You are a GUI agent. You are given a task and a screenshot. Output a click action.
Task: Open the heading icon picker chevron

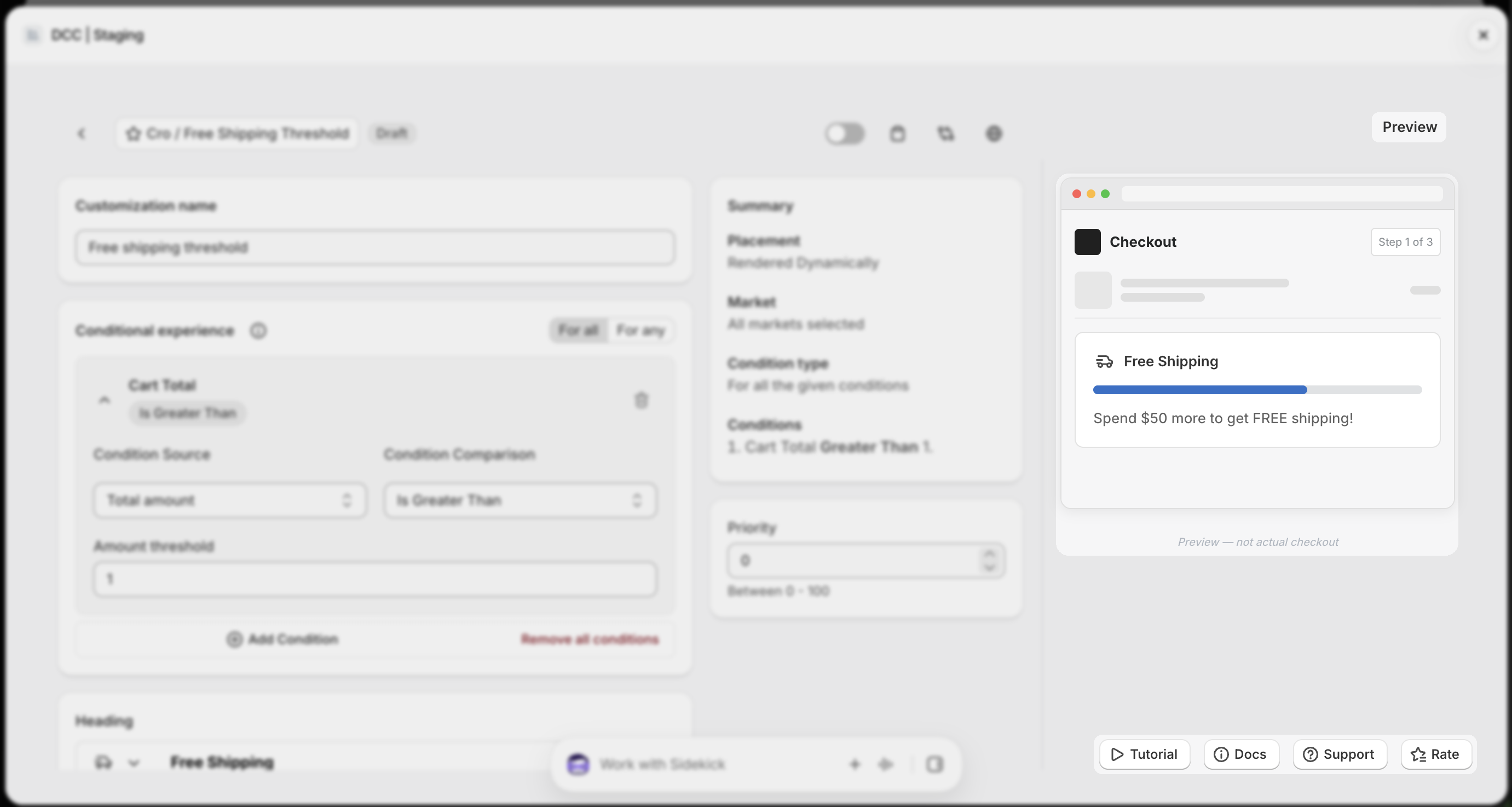pyautogui.click(x=134, y=763)
